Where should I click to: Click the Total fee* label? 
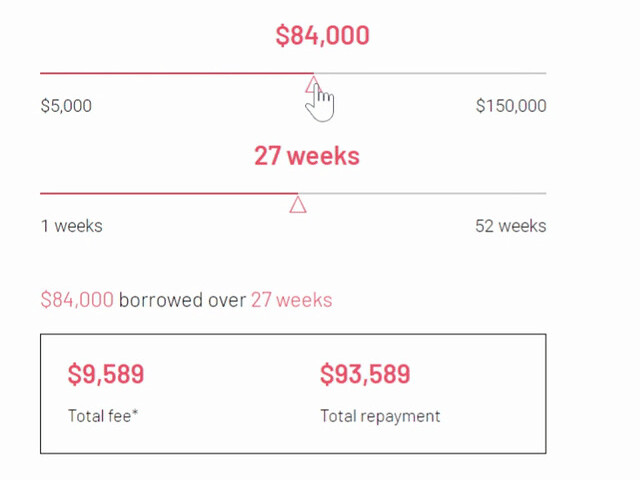103,416
